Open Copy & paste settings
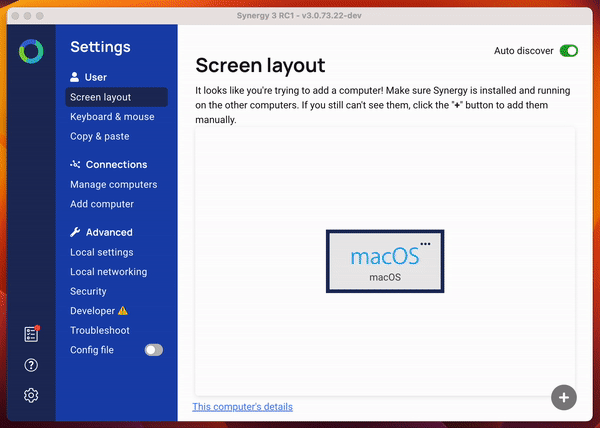Screen dimensions: 600x428 pos(99,136)
